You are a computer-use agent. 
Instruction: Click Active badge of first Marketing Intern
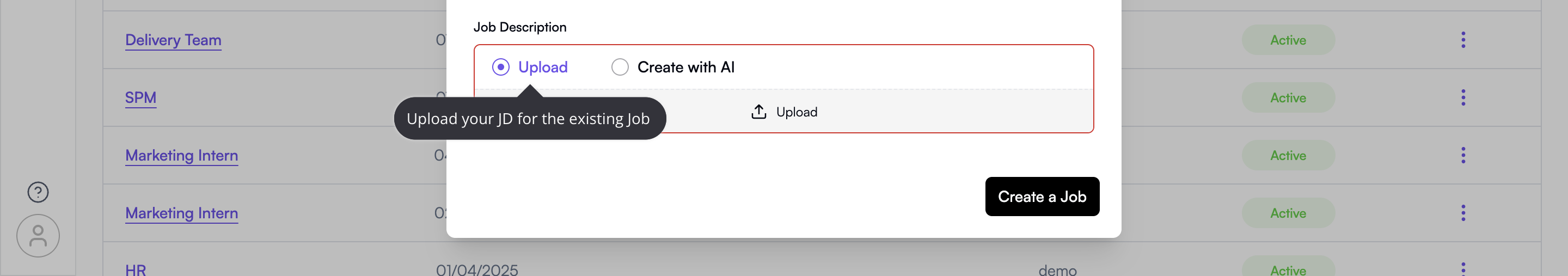(x=1288, y=155)
